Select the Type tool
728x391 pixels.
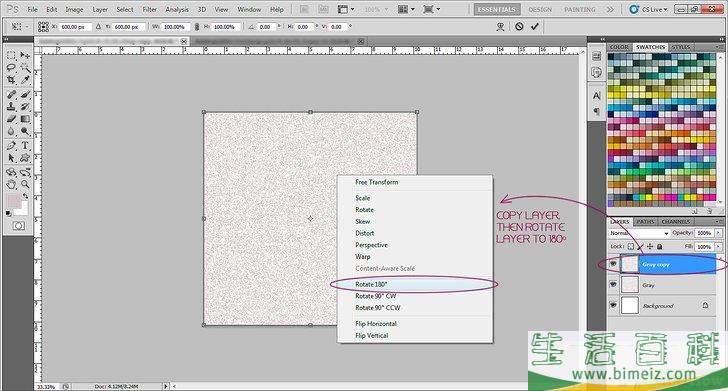[x=25, y=146]
